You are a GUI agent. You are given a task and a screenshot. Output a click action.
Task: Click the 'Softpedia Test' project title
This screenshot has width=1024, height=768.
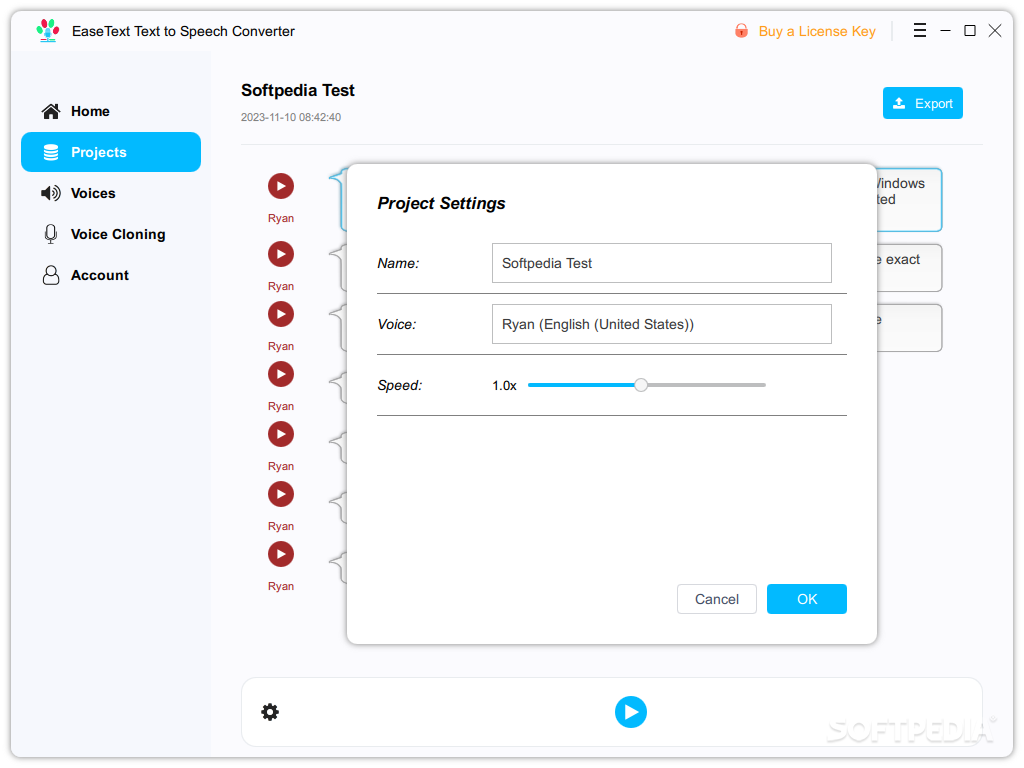pos(298,90)
